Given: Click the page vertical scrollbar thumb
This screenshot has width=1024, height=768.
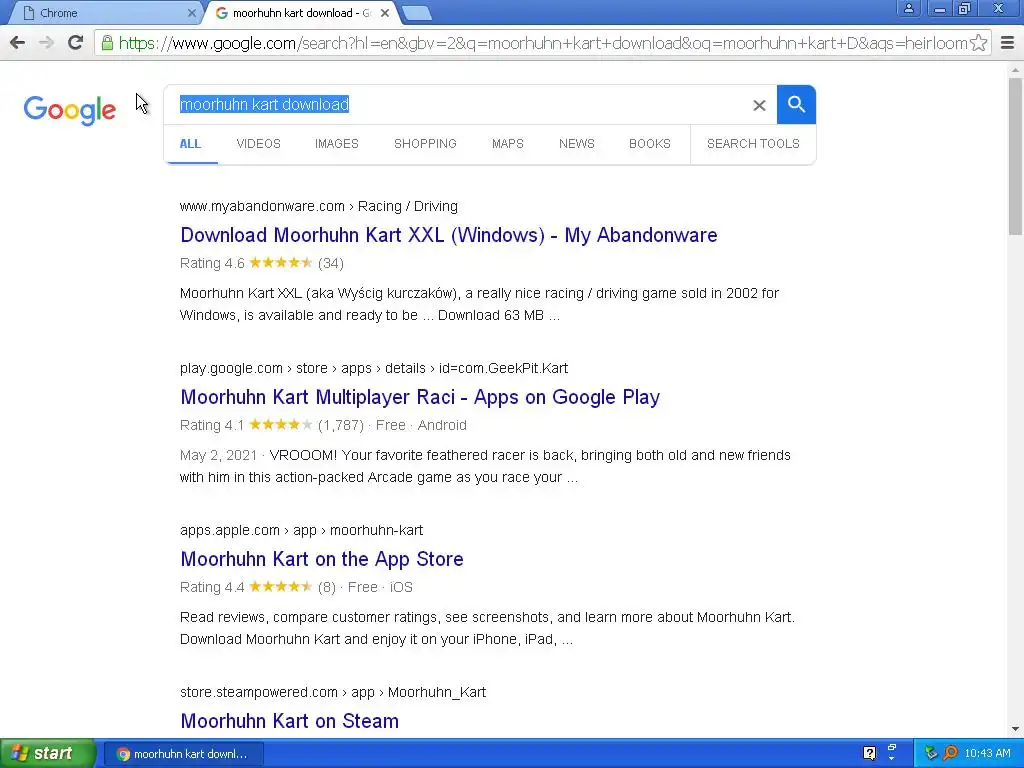Looking at the screenshot, I should pos(1015,157).
